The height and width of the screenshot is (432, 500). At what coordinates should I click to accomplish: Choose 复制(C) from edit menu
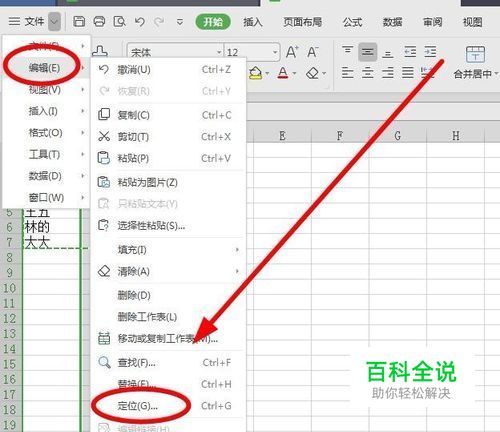click(x=168, y=115)
